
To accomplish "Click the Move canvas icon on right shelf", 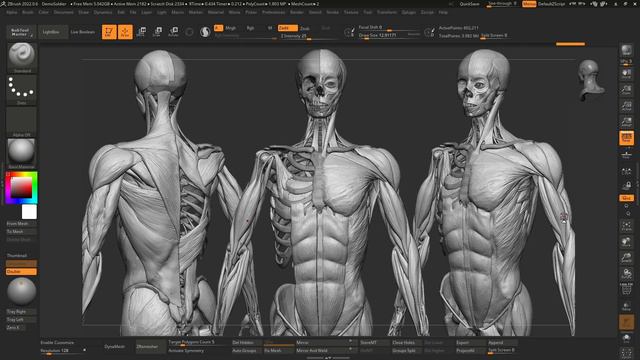I will [627, 242].
